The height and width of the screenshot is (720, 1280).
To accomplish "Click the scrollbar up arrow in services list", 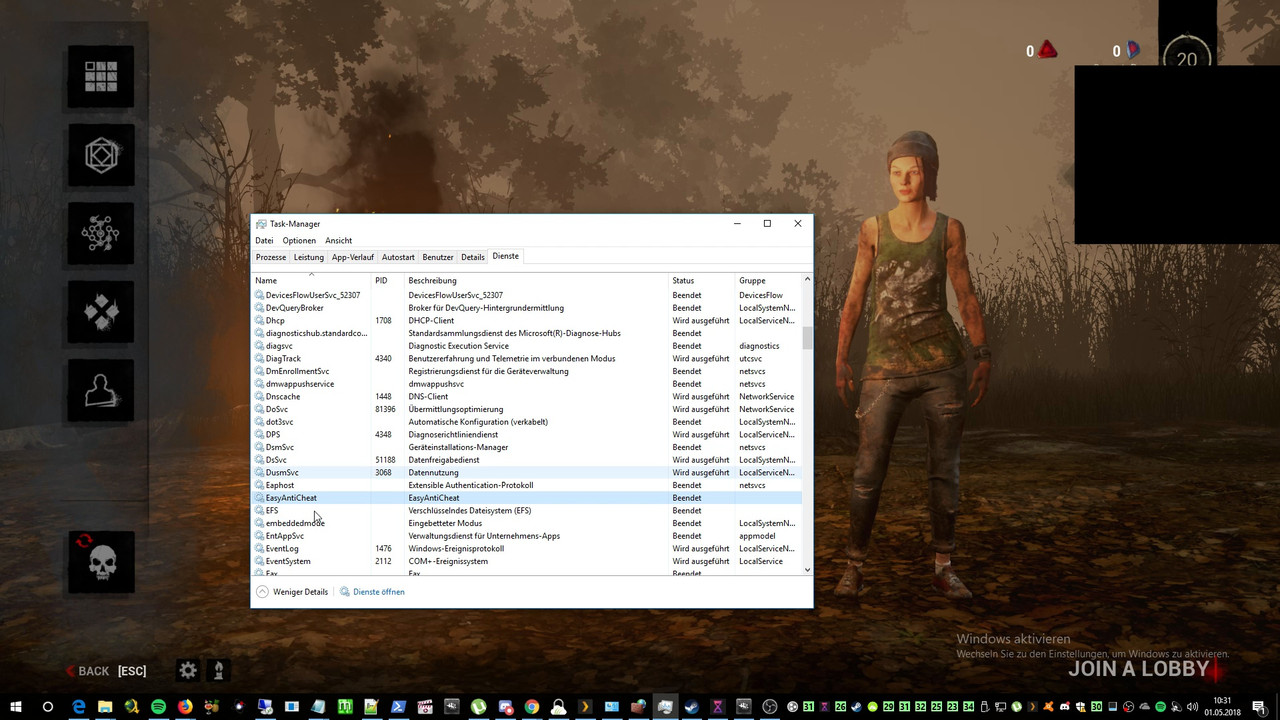I will pyautogui.click(x=807, y=280).
